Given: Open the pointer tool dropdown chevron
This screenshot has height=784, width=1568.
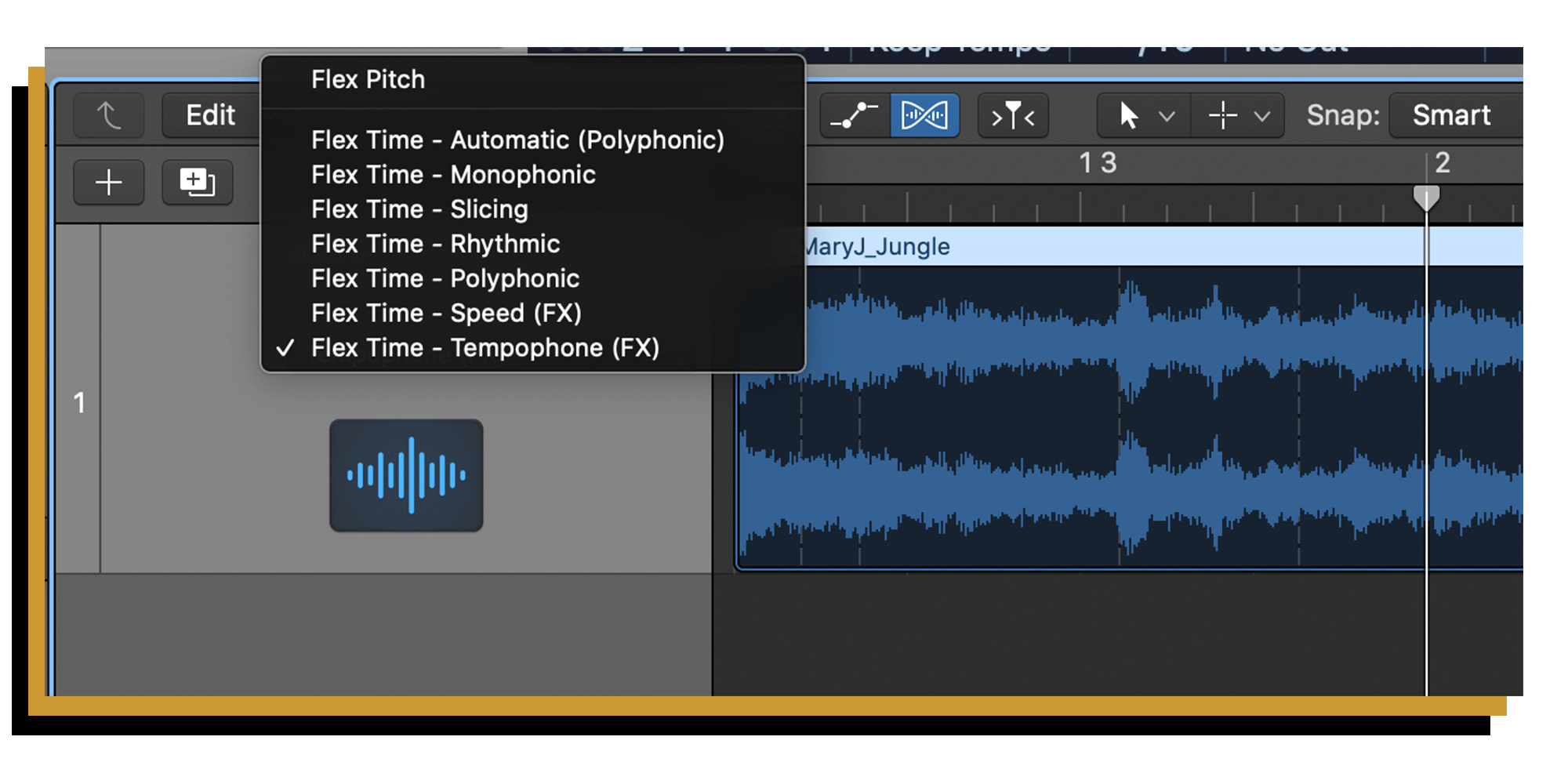Looking at the screenshot, I should (x=1167, y=117).
